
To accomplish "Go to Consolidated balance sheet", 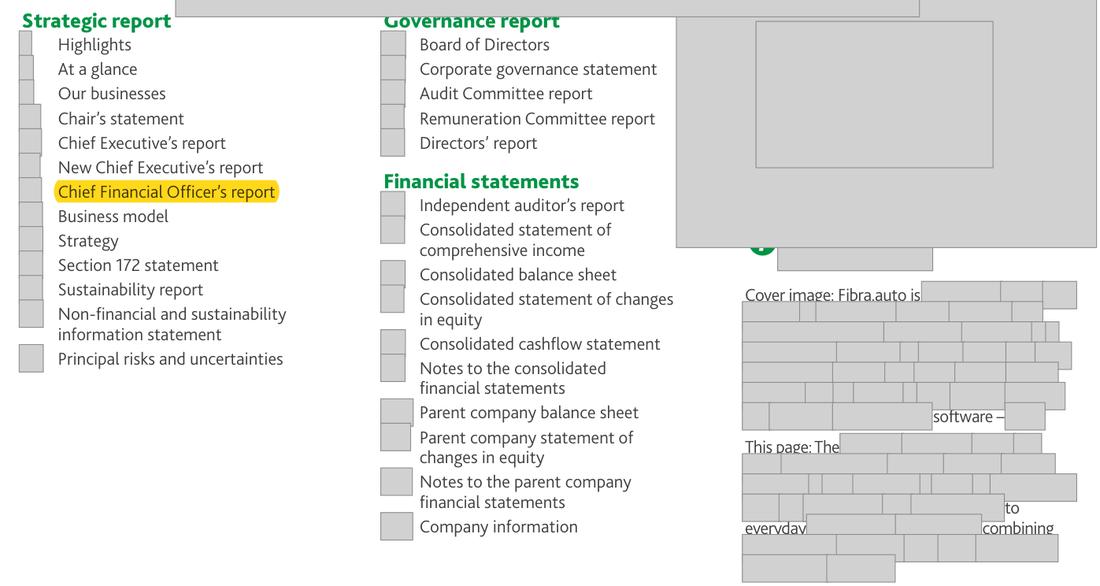I will [518, 275].
